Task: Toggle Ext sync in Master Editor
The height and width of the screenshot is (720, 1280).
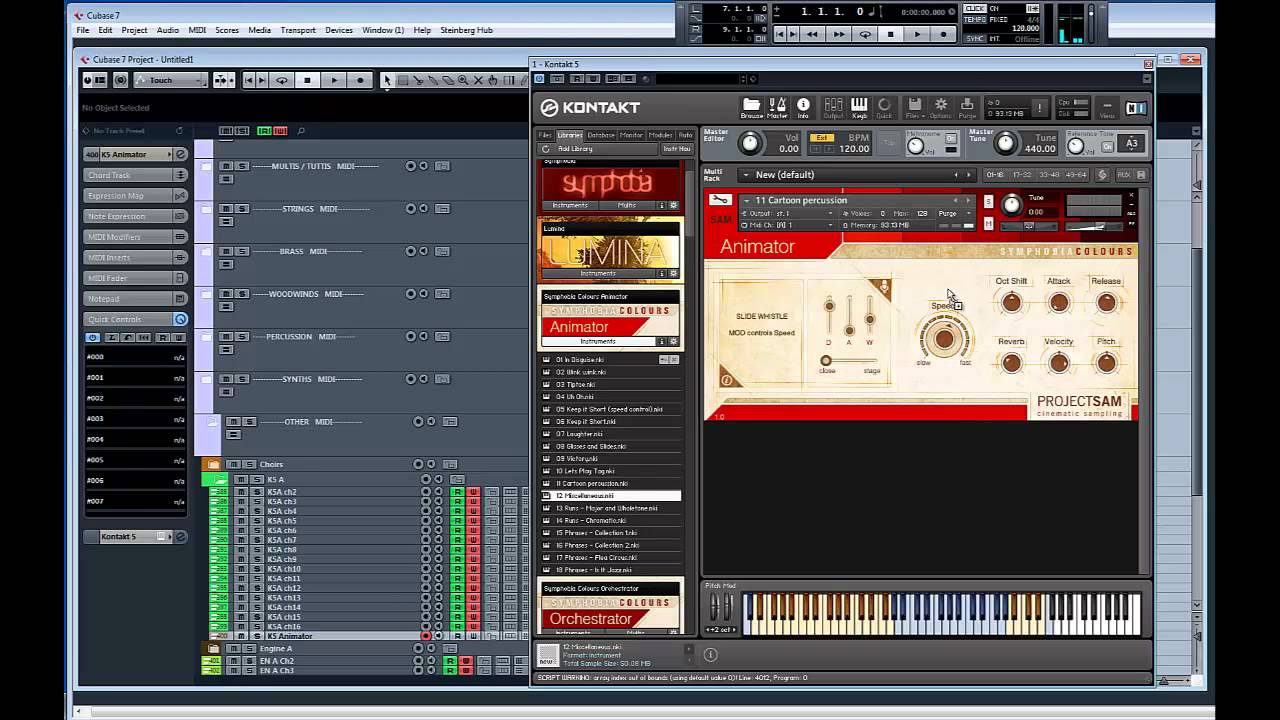Action: pyautogui.click(x=821, y=138)
